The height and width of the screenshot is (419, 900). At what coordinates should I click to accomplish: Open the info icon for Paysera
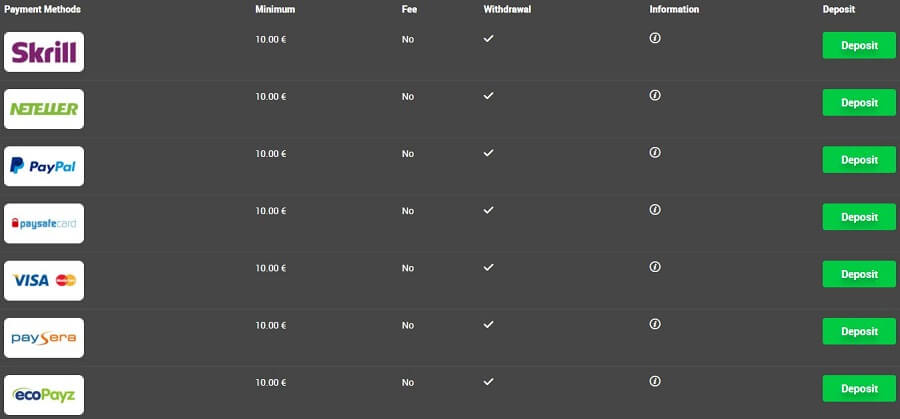(x=655, y=324)
